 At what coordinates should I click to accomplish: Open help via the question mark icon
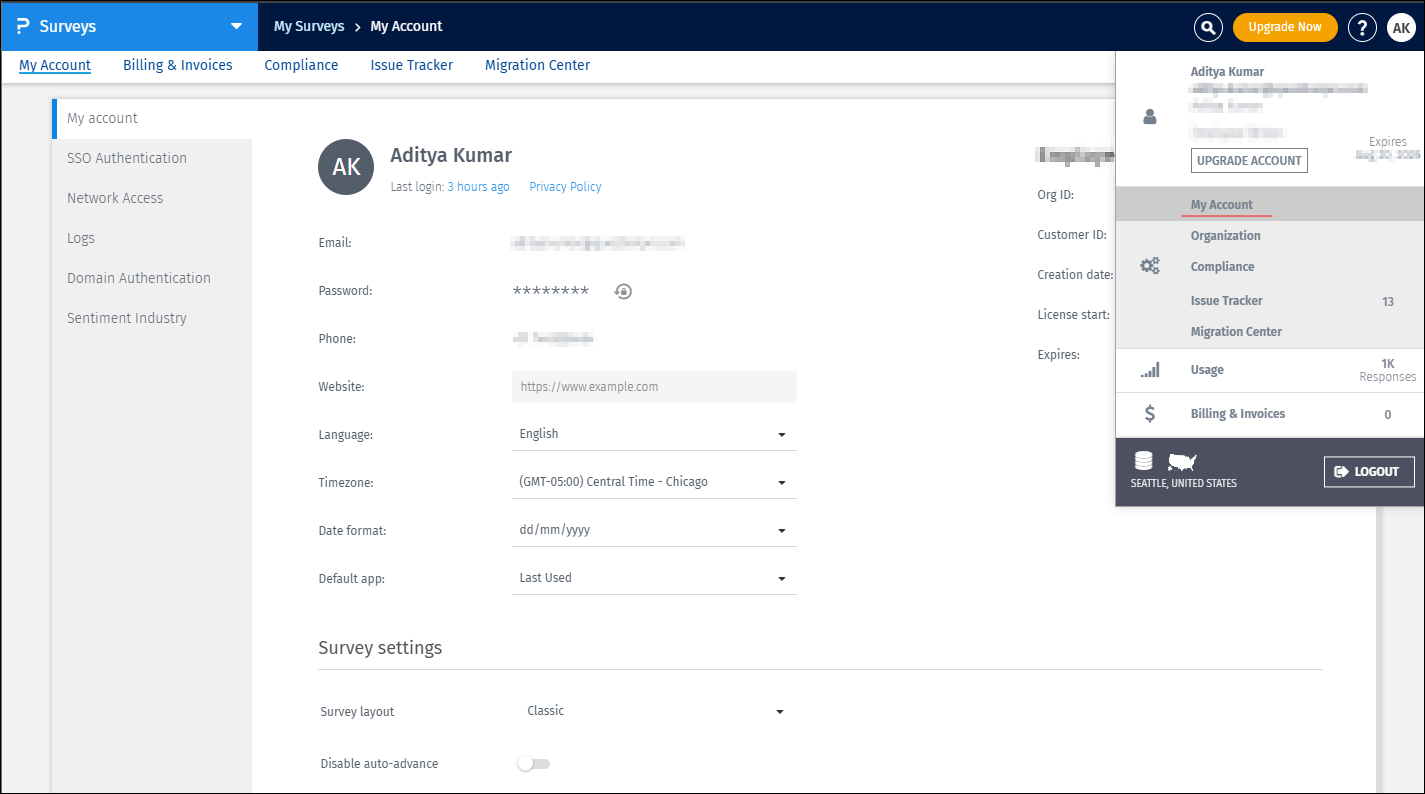coord(1362,27)
